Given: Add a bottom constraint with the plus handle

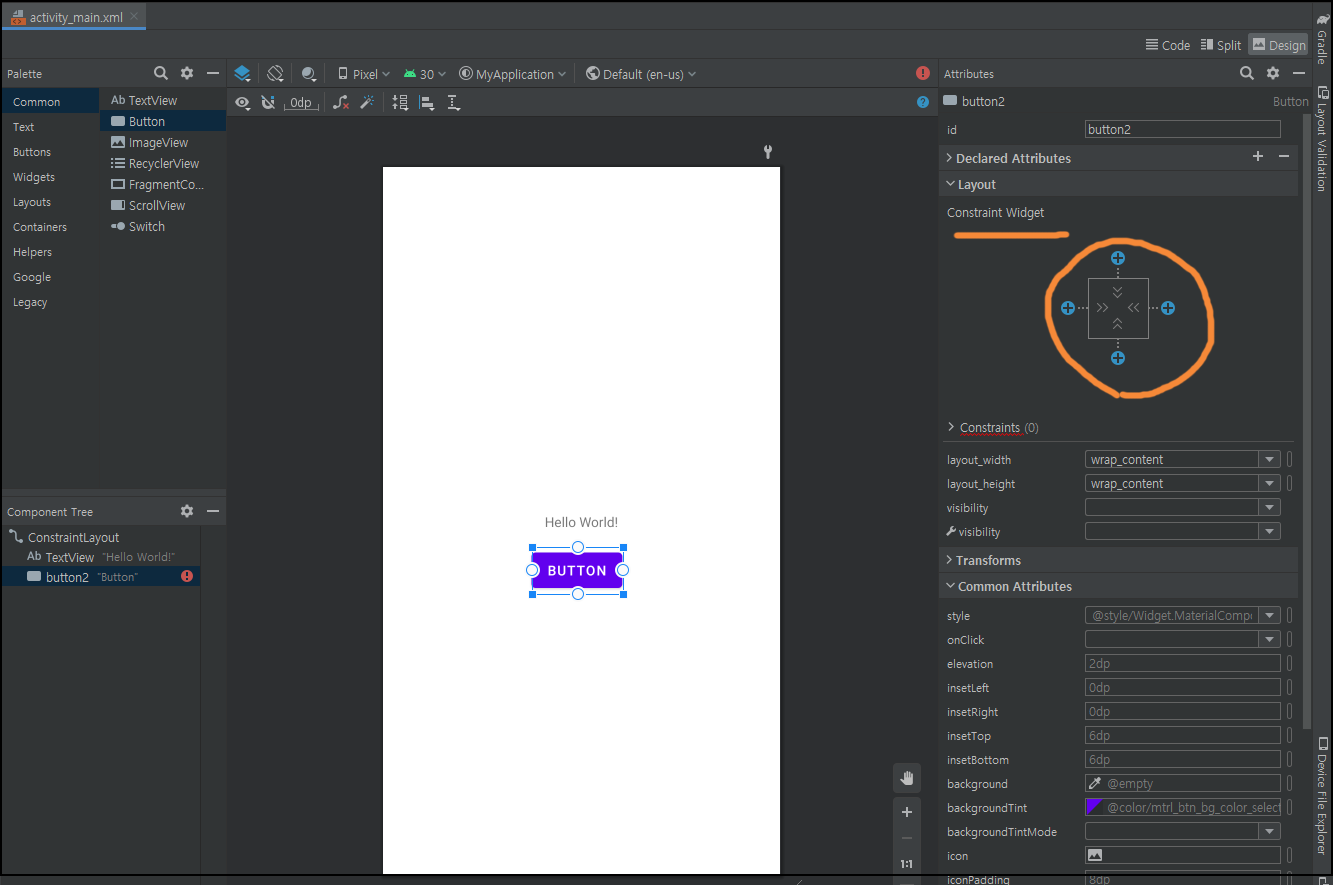Looking at the screenshot, I should (1118, 358).
